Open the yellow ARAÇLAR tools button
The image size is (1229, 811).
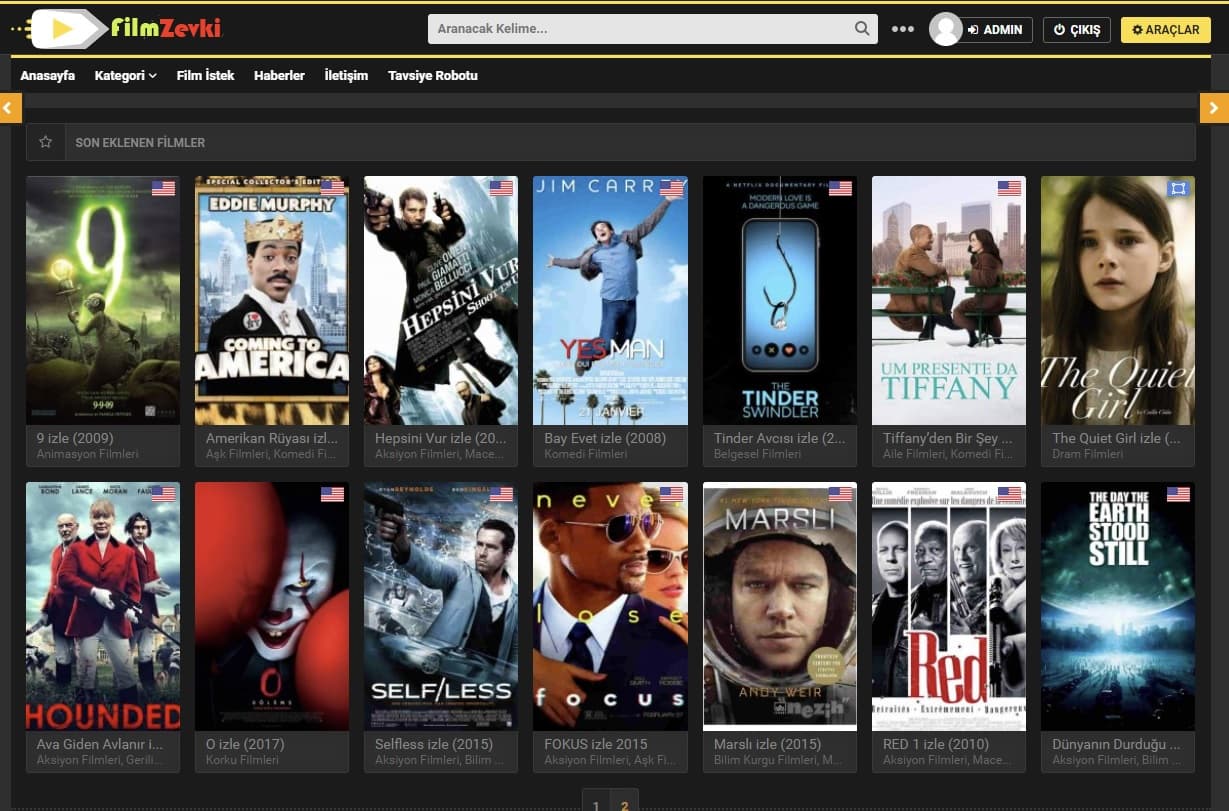pos(1166,30)
